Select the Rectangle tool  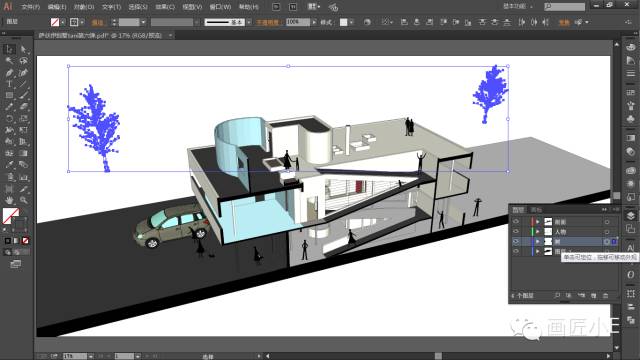tap(9, 96)
